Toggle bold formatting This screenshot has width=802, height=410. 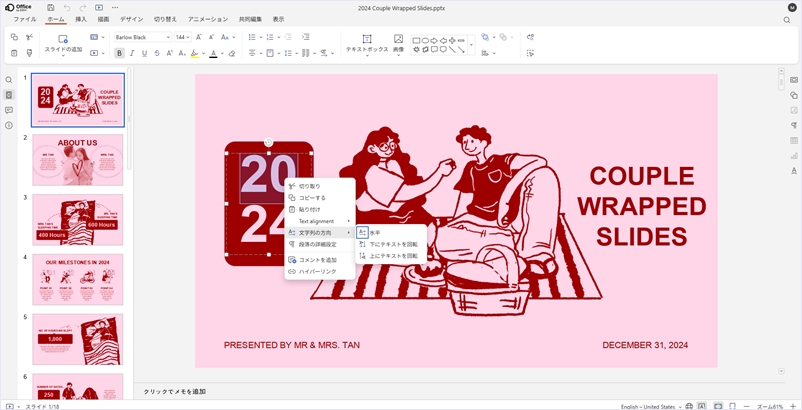120,53
